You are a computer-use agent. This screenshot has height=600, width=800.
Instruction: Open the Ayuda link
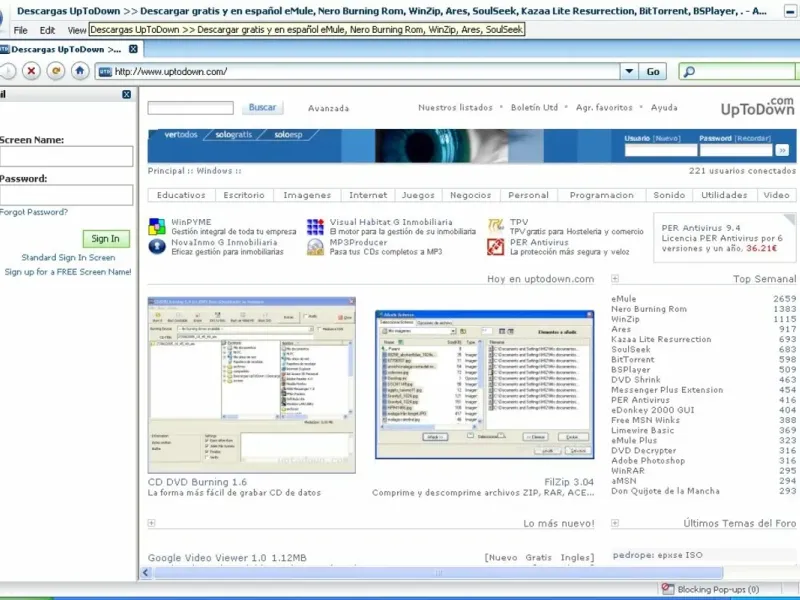pos(664,108)
